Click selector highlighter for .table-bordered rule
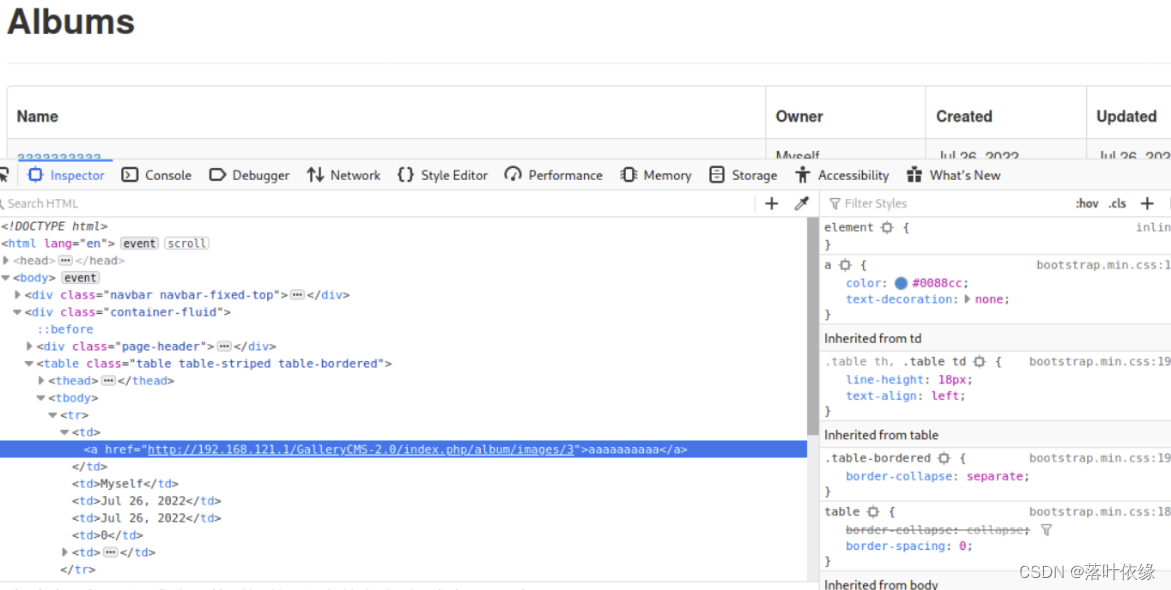1171x590 pixels. click(944, 459)
